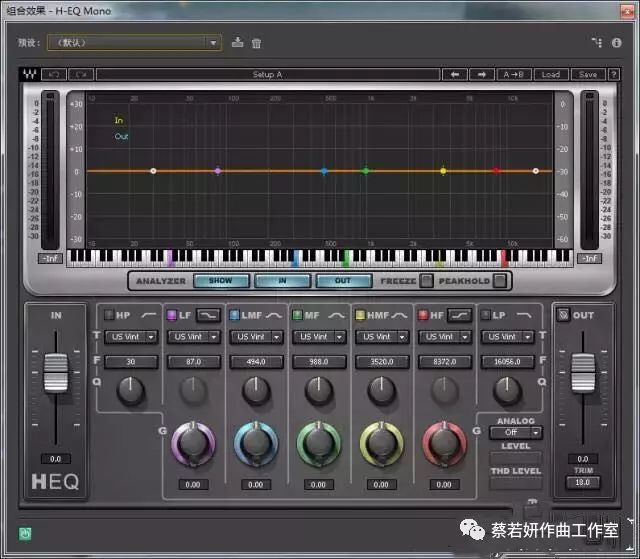
Task: Click the green MF gain knob
Action: (x=319, y=444)
